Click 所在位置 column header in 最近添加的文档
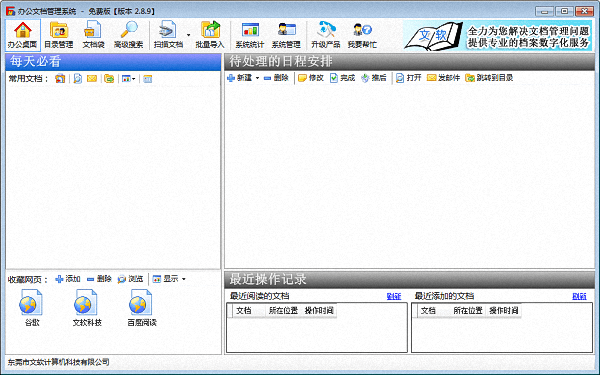The height and width of the screenshot is (375, 600). tap(468, 311)
